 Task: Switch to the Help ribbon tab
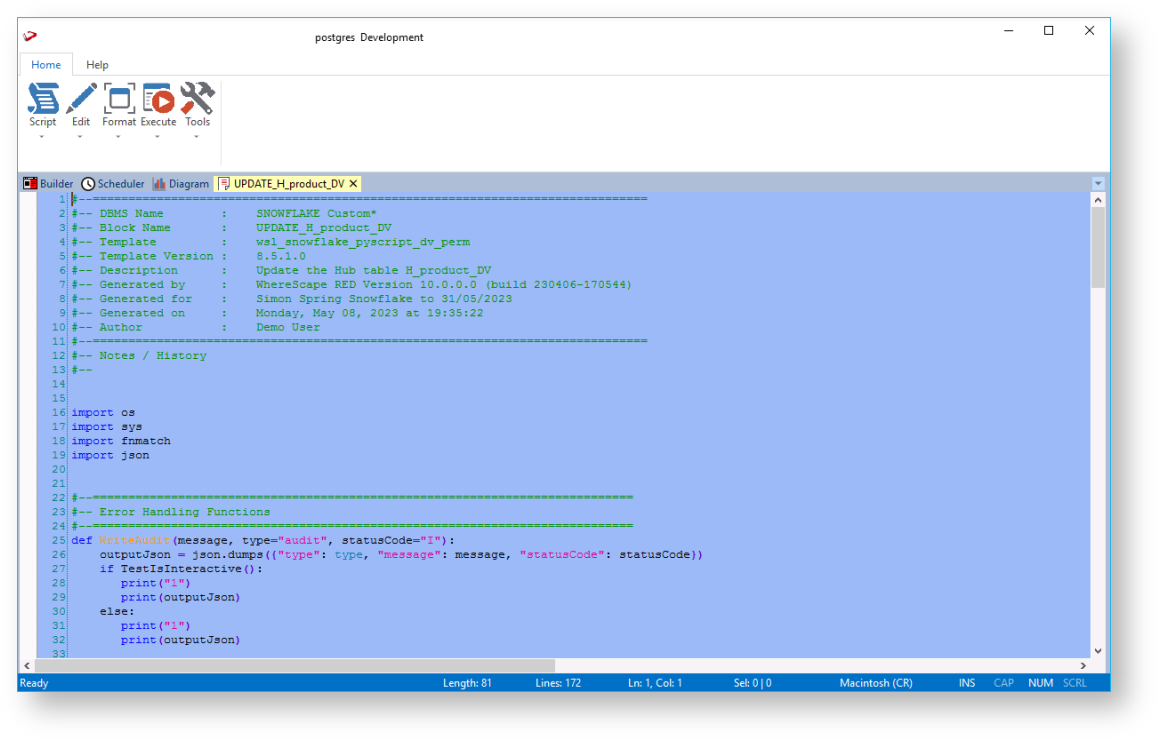(x=97, y=65)
